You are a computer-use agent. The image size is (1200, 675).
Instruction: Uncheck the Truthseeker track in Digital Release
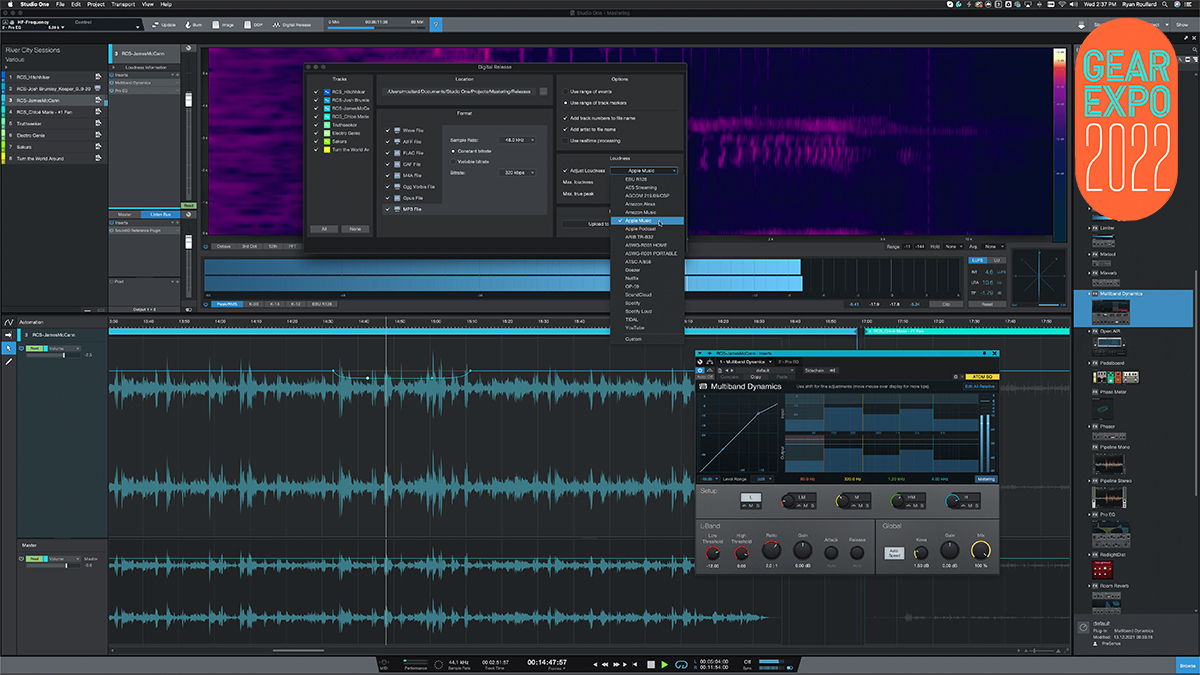(316, 124)
